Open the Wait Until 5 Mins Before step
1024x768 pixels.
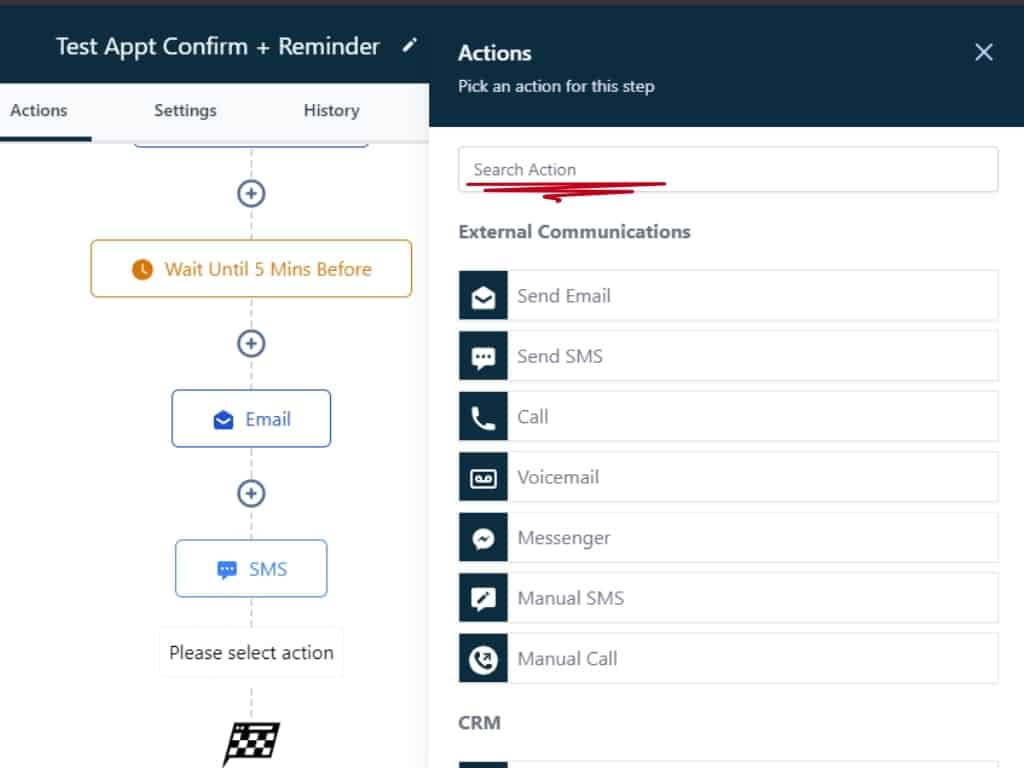(251, 269)
